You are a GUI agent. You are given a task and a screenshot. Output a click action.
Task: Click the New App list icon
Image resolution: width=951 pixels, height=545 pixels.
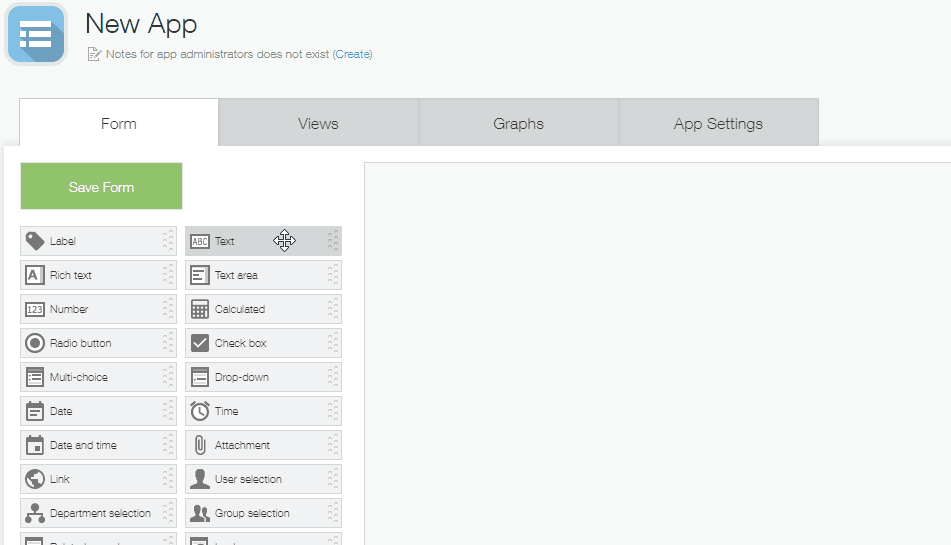[36, 34]
